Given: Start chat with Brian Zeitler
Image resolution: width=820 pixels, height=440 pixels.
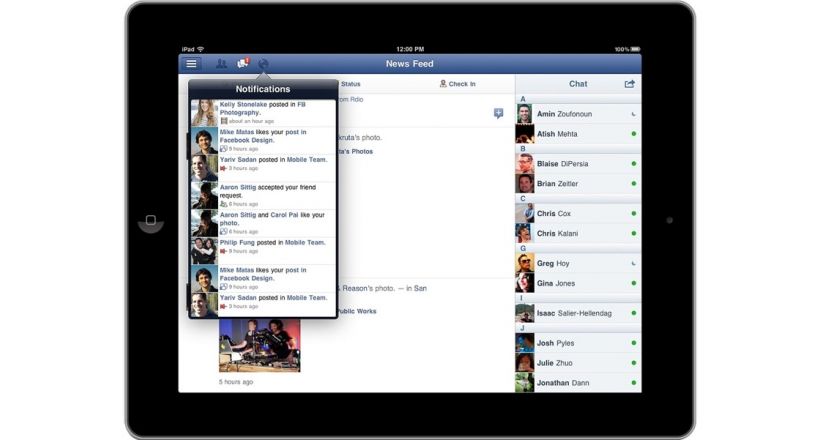Looking at the screenshot, I should (578, 184).
